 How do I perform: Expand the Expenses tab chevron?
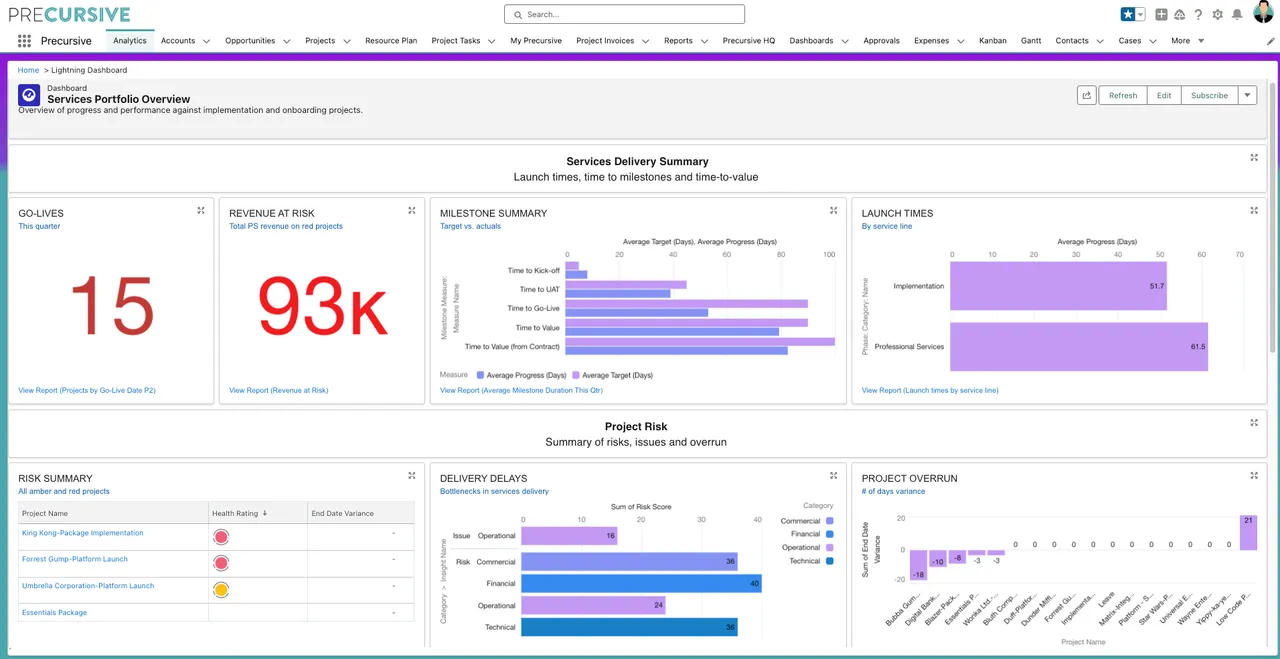(960, 41)
